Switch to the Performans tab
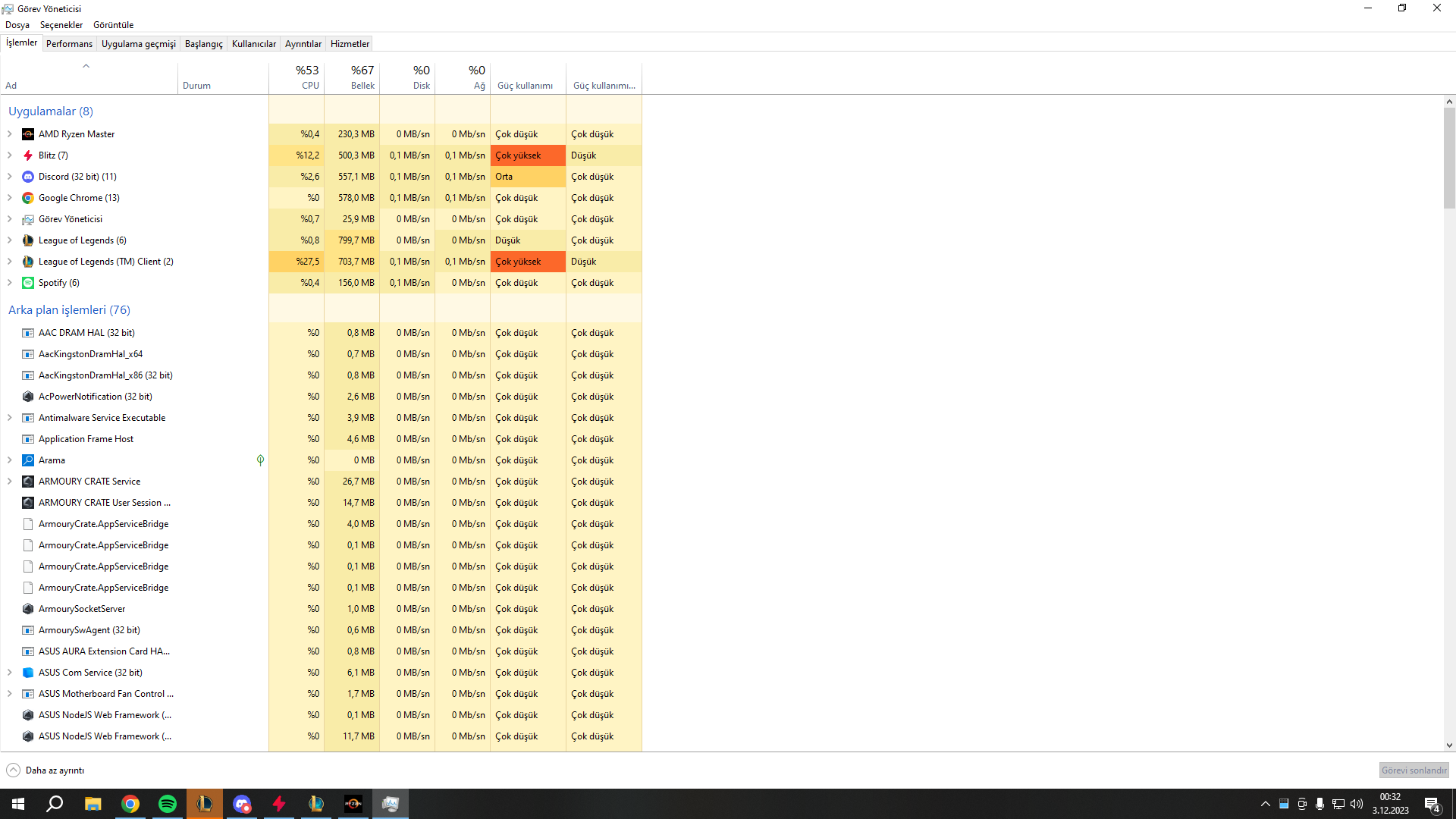The image size is (1456, 819). pyautogui.click(x=69, y=44)
